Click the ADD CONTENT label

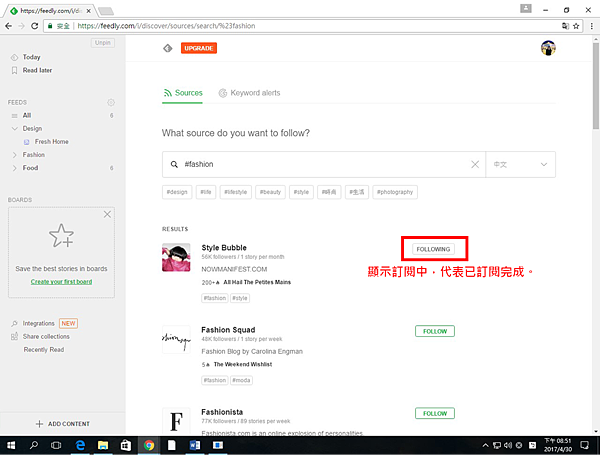pos(69,424)
